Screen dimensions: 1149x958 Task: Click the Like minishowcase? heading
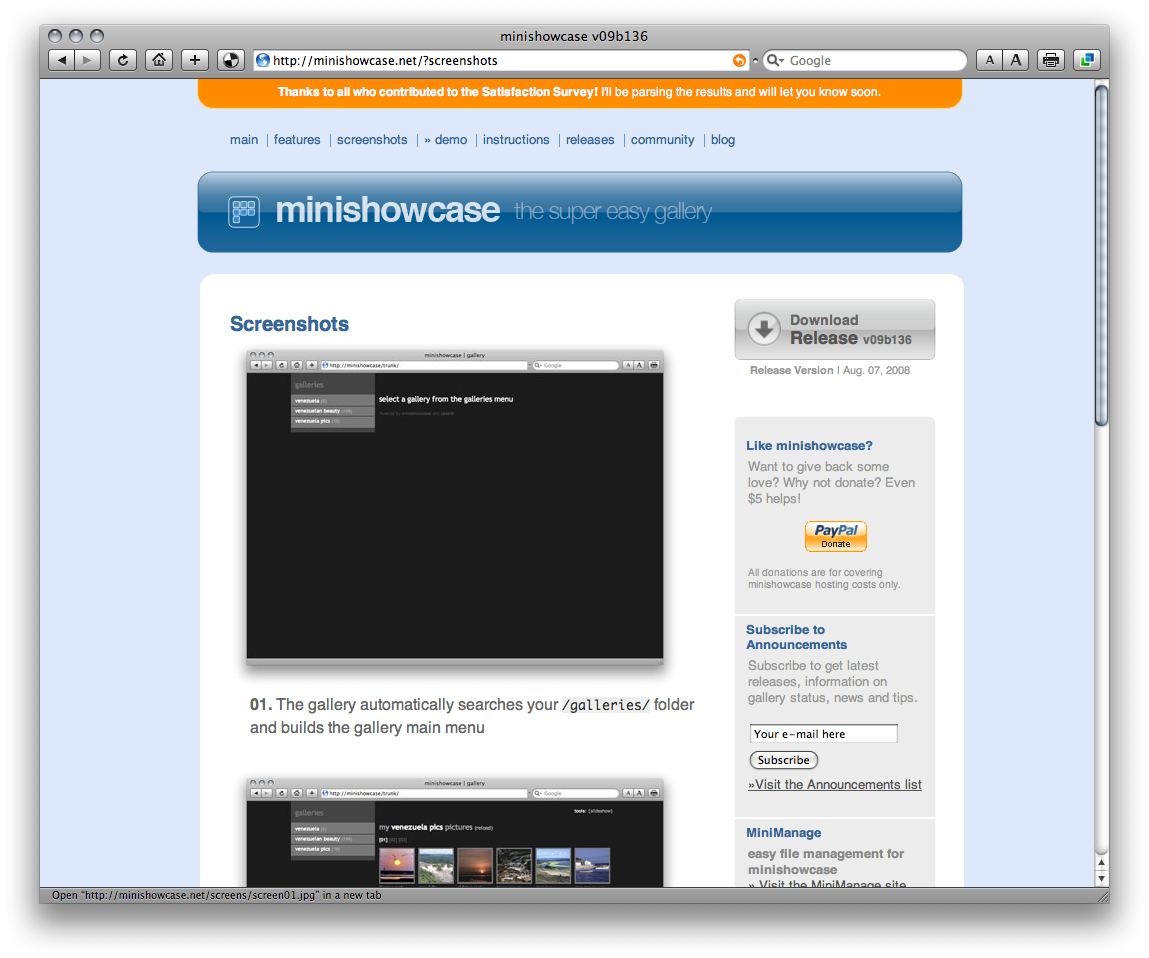point(809,446)
